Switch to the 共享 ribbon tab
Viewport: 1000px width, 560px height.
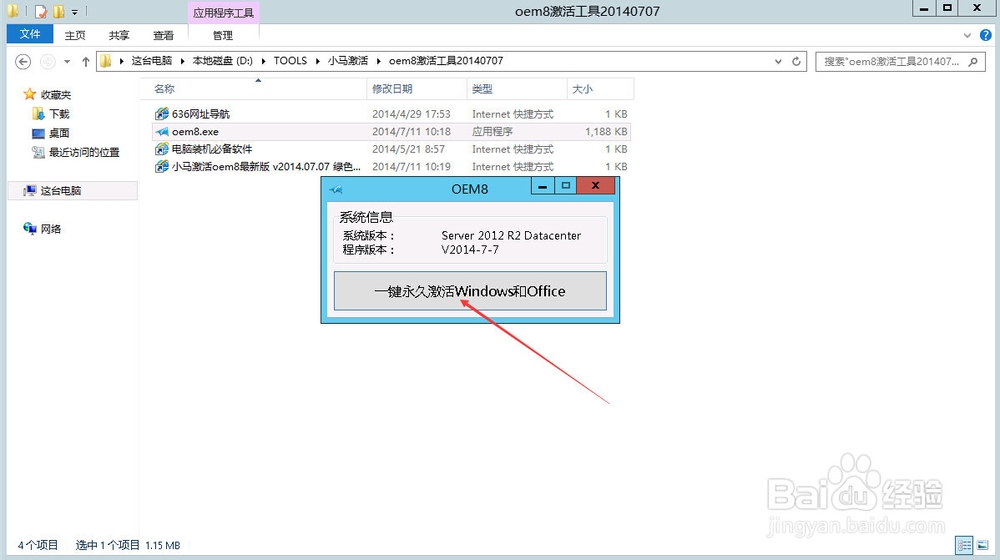coord(119,35)
